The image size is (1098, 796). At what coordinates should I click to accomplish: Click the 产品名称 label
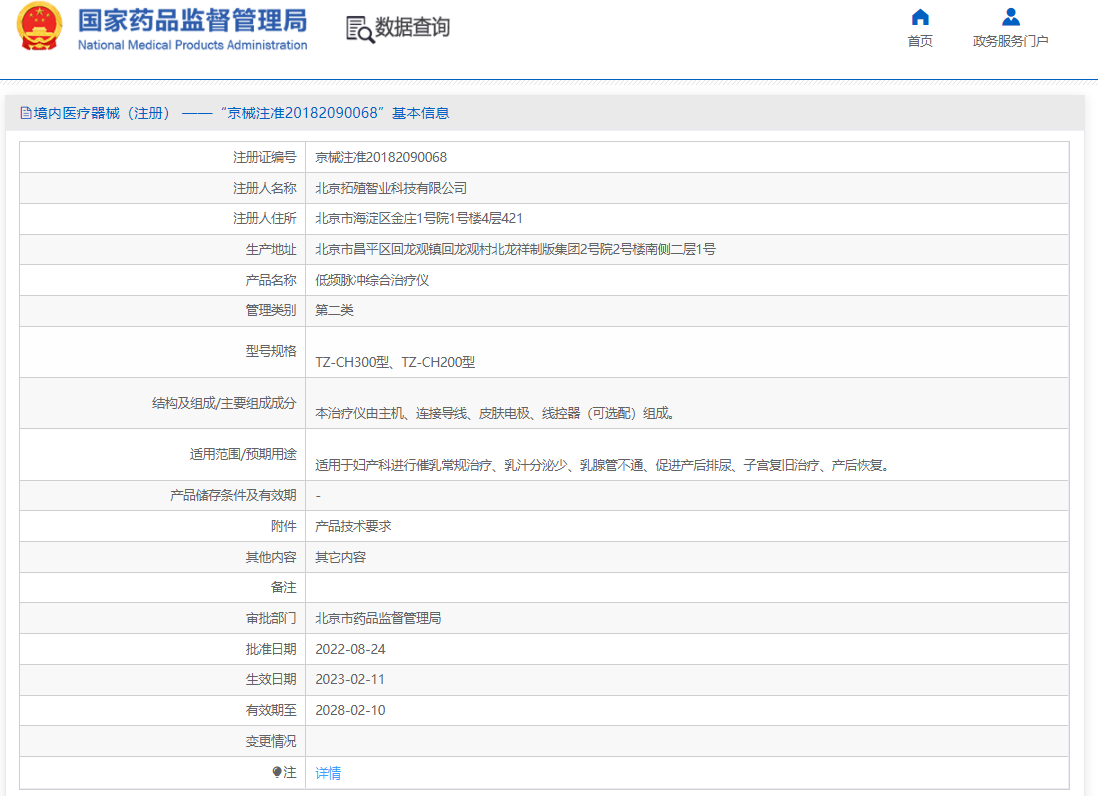click(x=271, y=280)
